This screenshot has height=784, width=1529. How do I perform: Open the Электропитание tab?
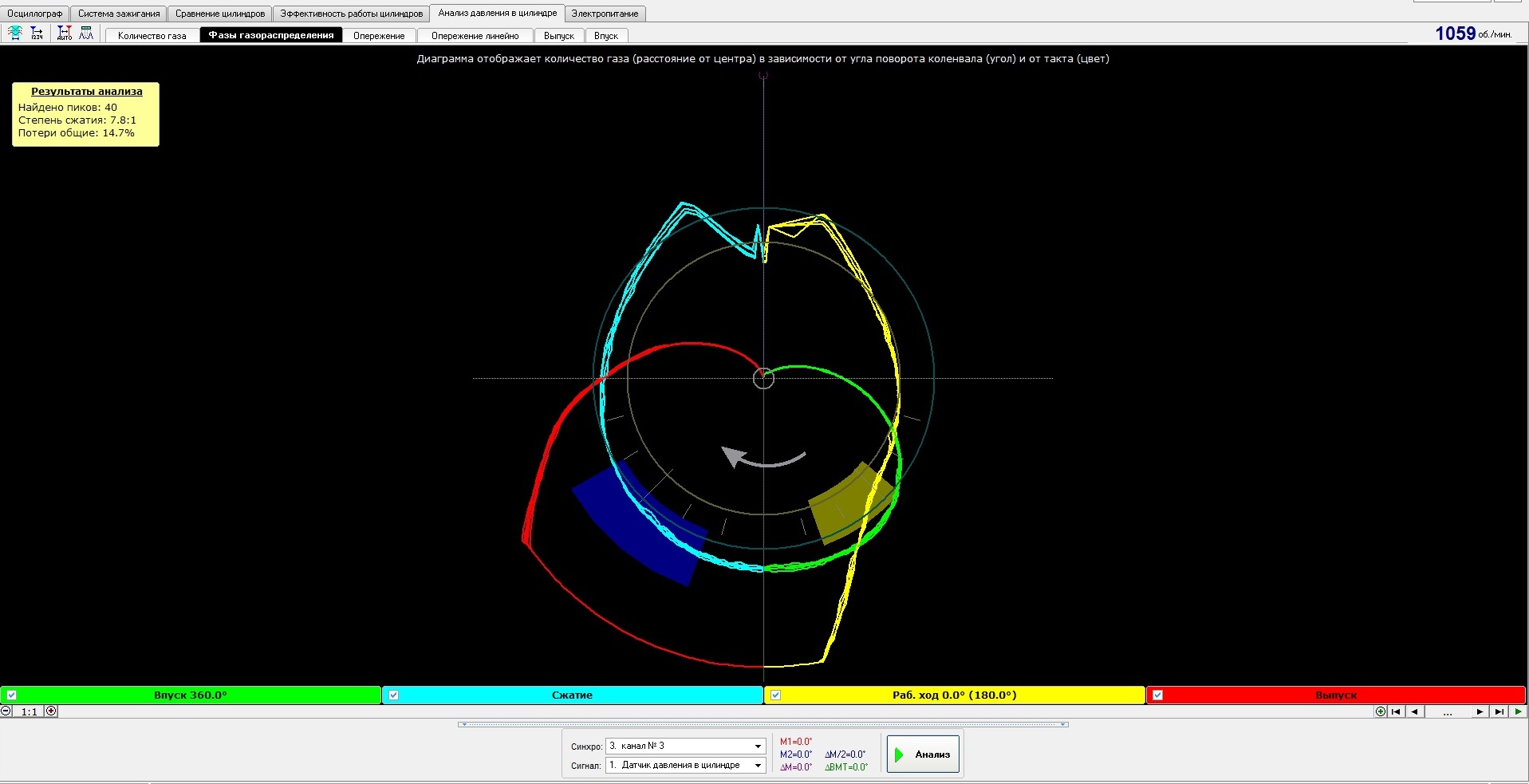605,14
